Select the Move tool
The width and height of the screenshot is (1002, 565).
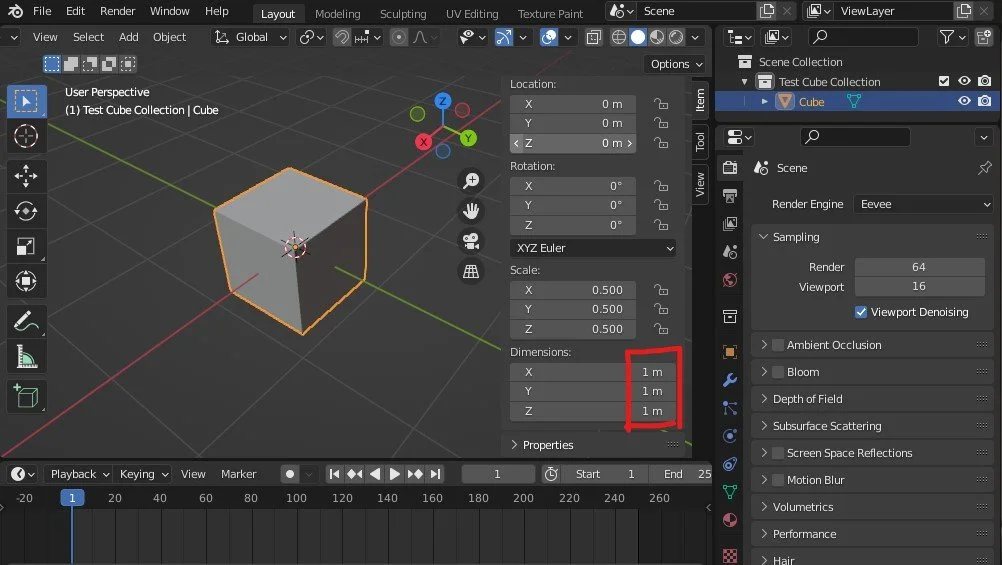(26, 176)
